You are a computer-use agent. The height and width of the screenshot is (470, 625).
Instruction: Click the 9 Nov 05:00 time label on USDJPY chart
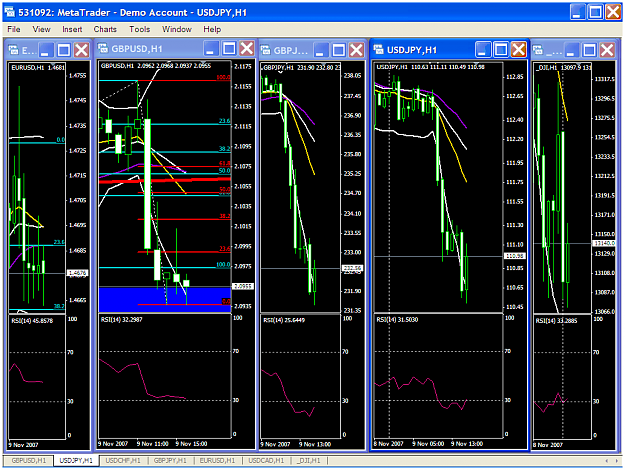(x=428, y=444)
